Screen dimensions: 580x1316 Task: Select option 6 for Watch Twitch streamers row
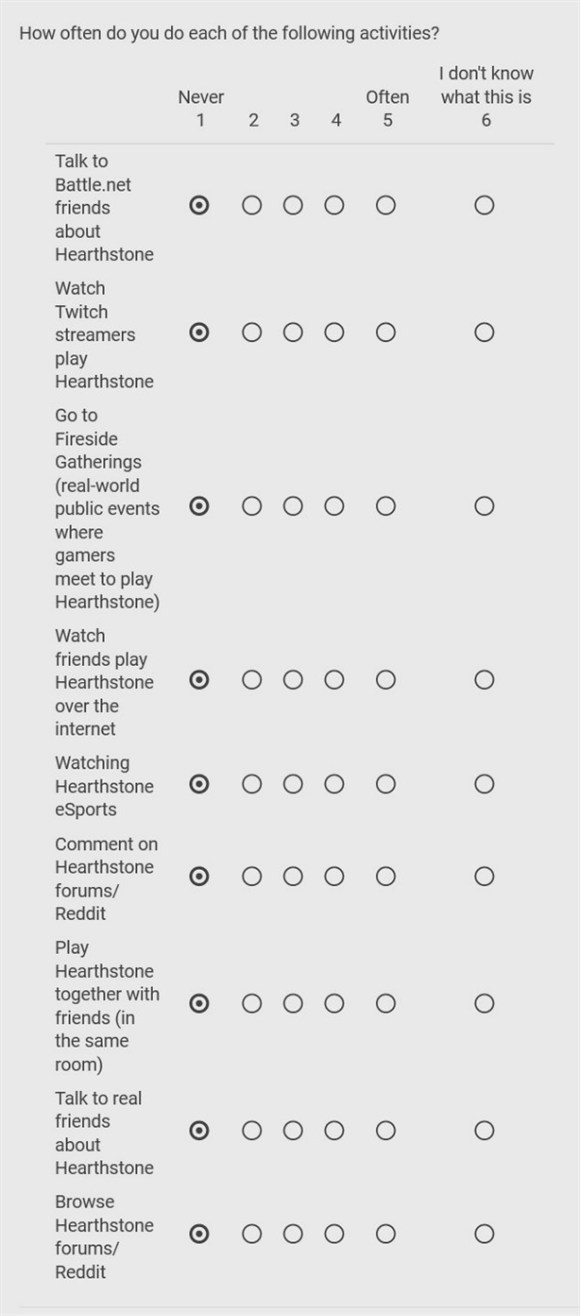(484, 333)
